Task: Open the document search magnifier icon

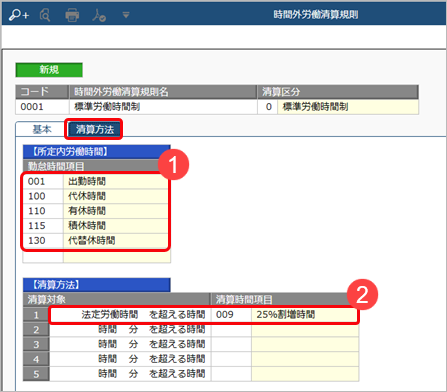Action: coord(45,15)
